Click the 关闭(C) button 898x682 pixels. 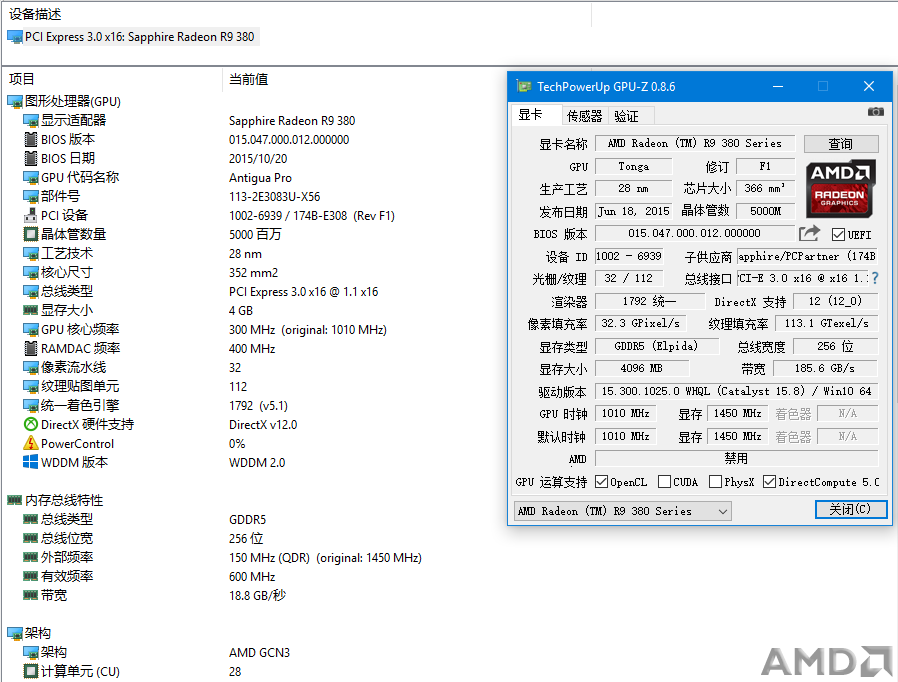point(850,509)
